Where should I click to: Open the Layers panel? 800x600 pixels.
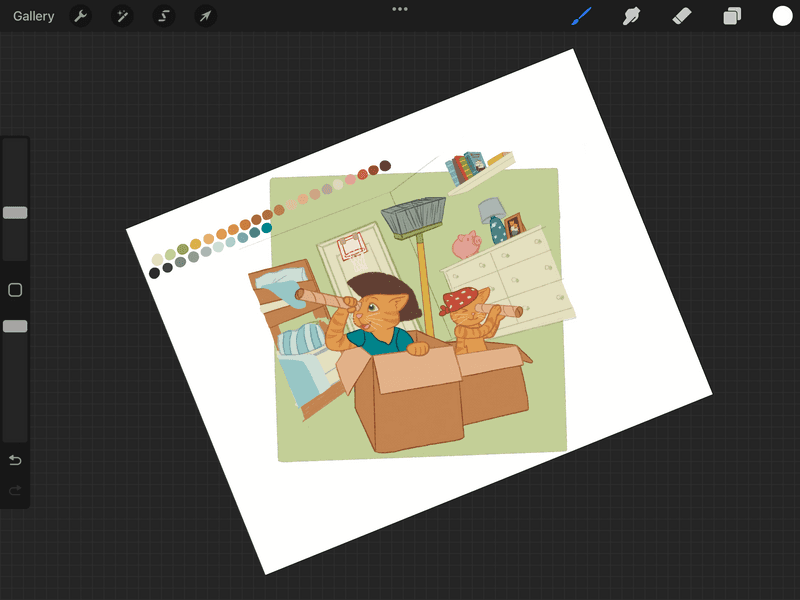pyautogui.click(x=732, y=16)
